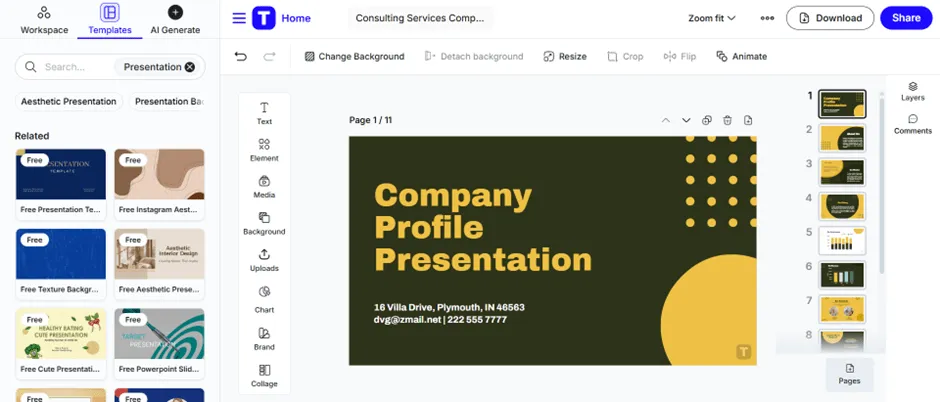Select page 5 thumbnail
This screenshot has height=402, width=940.
coord(842,240)
